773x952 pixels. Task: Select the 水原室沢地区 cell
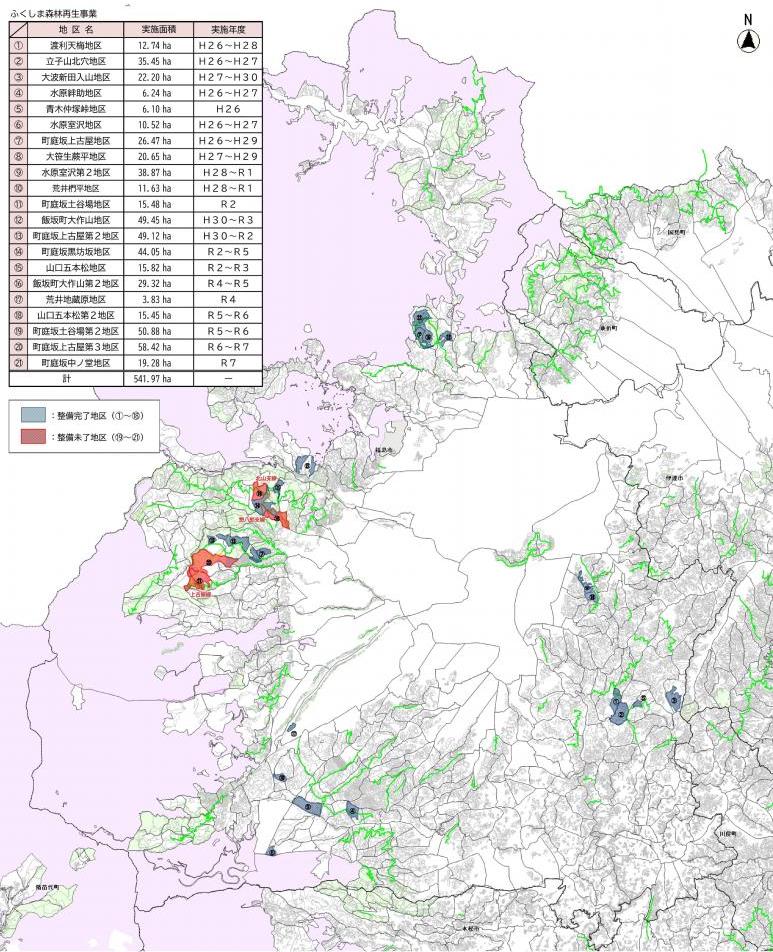click(76, 125)
